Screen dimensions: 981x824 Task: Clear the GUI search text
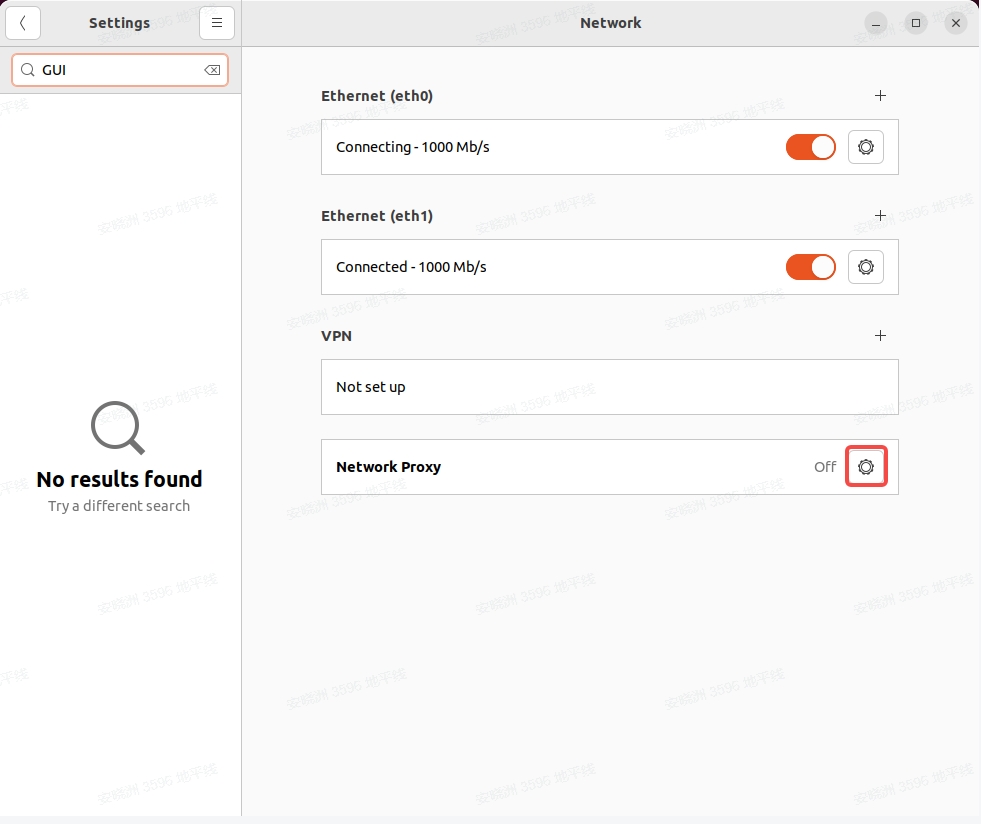coord(212,70)
